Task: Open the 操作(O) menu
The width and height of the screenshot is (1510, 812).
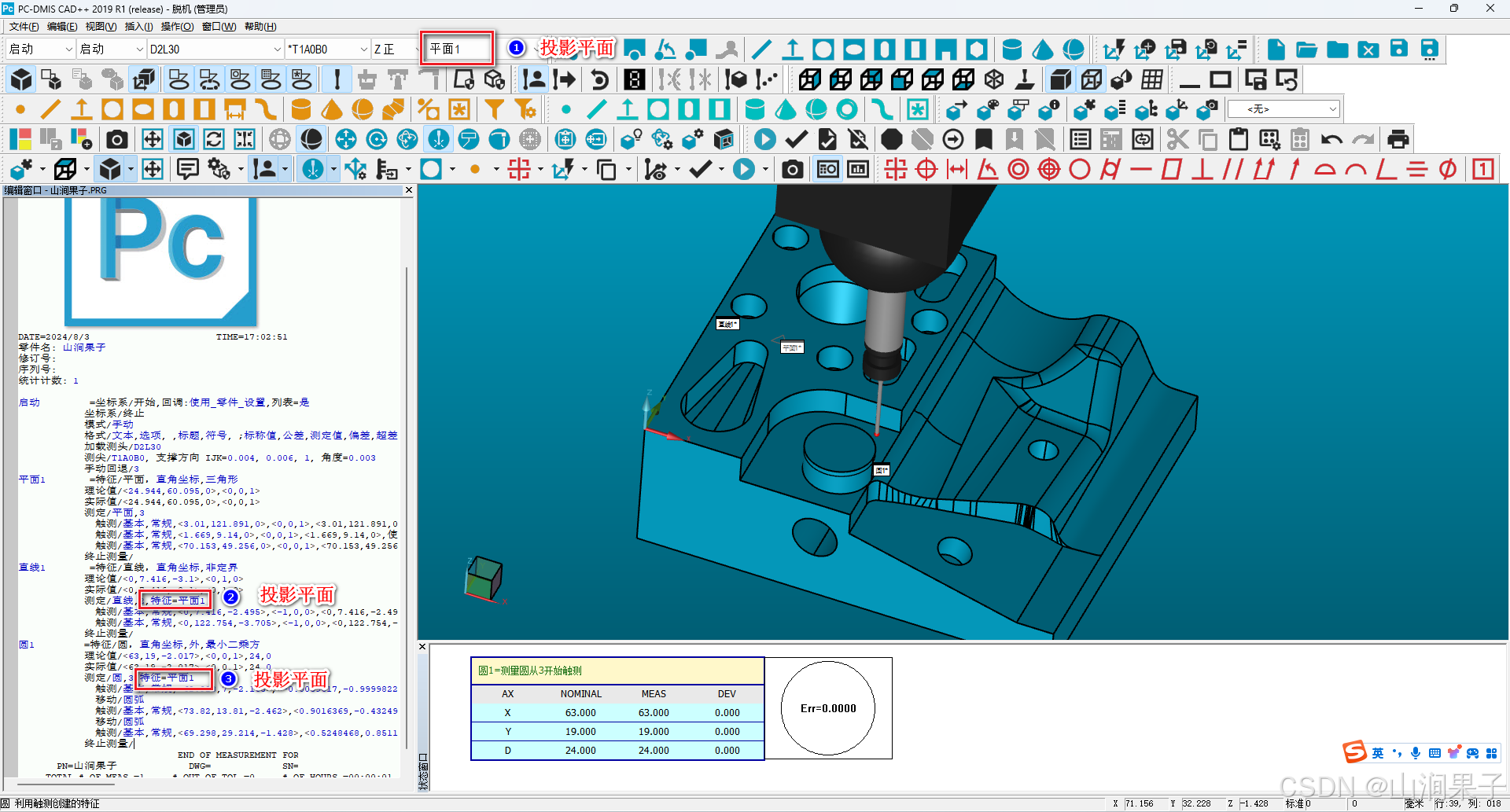Action: pos(177,27)
